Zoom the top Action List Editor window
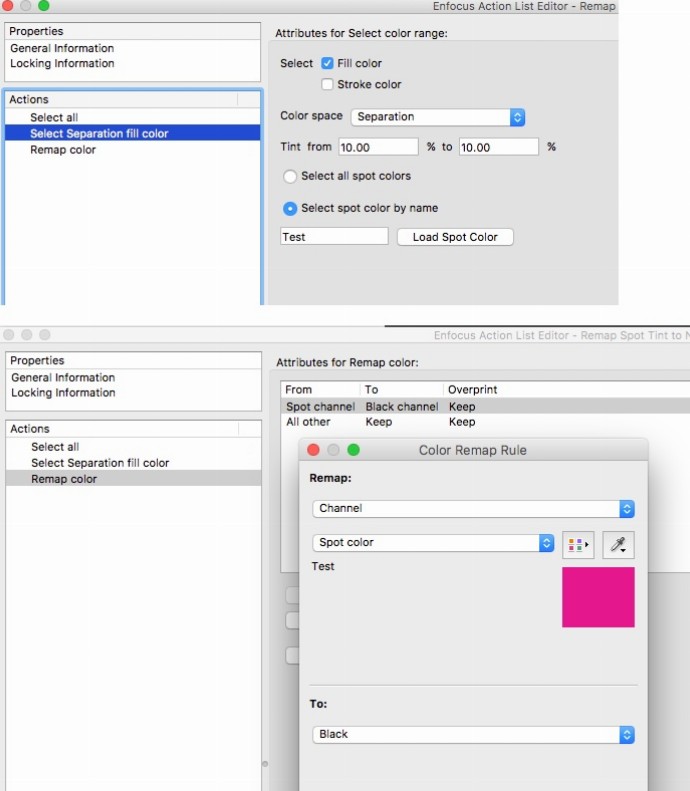Viewport: 690px width, 791px height. point(44,5)
